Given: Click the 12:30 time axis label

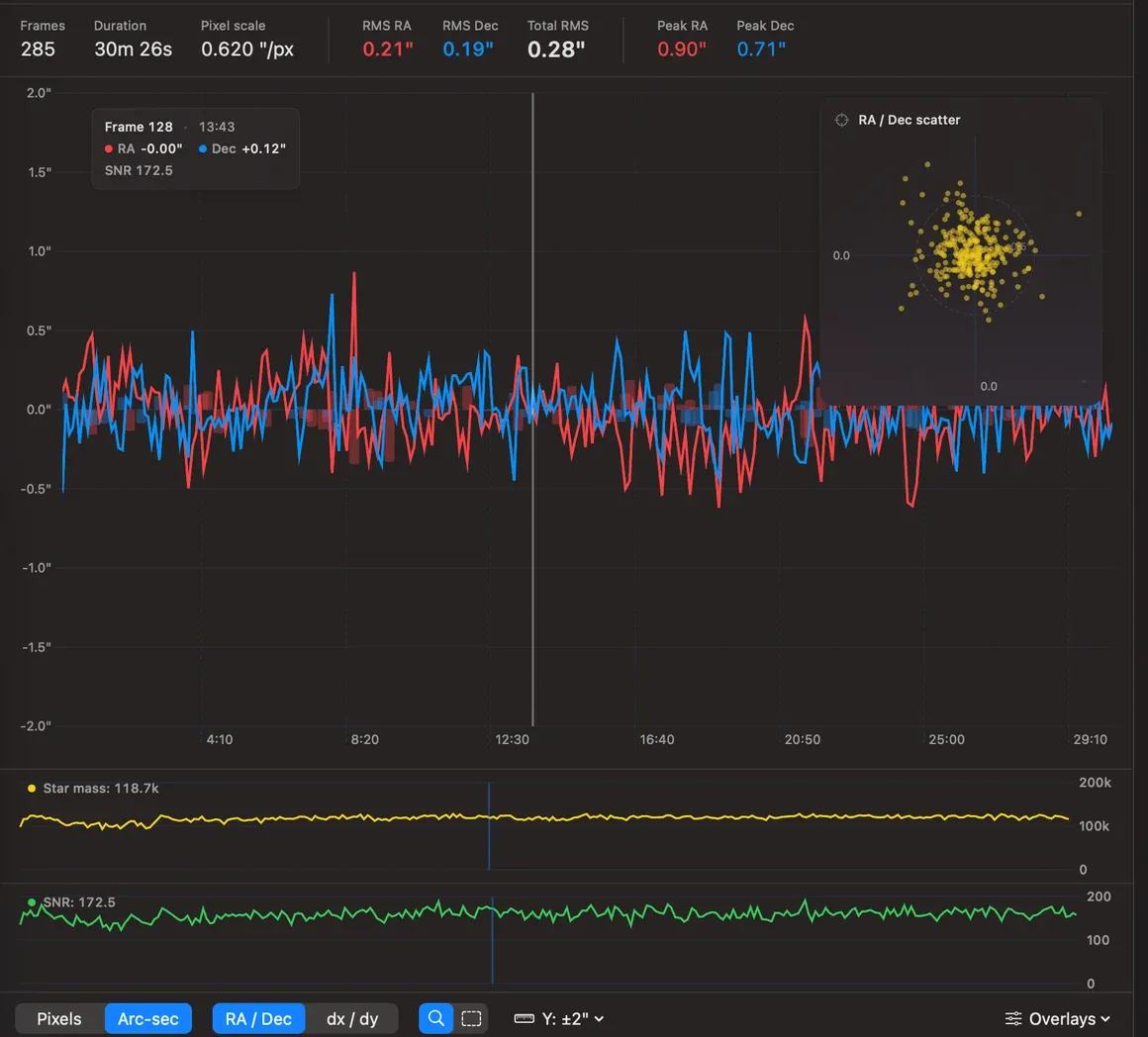Looking at the screenshot, I should 512,740.
